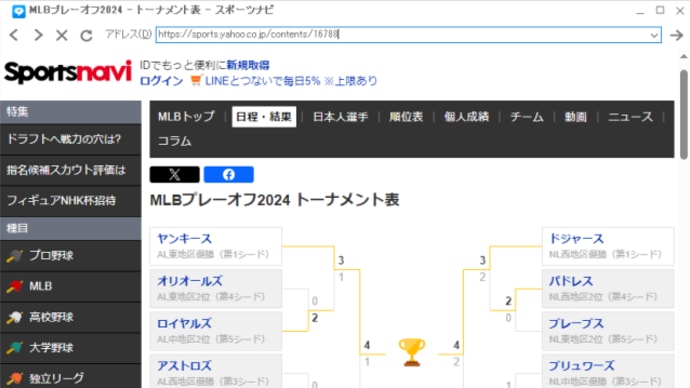This screenshot has height=388, width=690.
Task: Open the 個人成績 menu item
Action: [x=466, y=117]
